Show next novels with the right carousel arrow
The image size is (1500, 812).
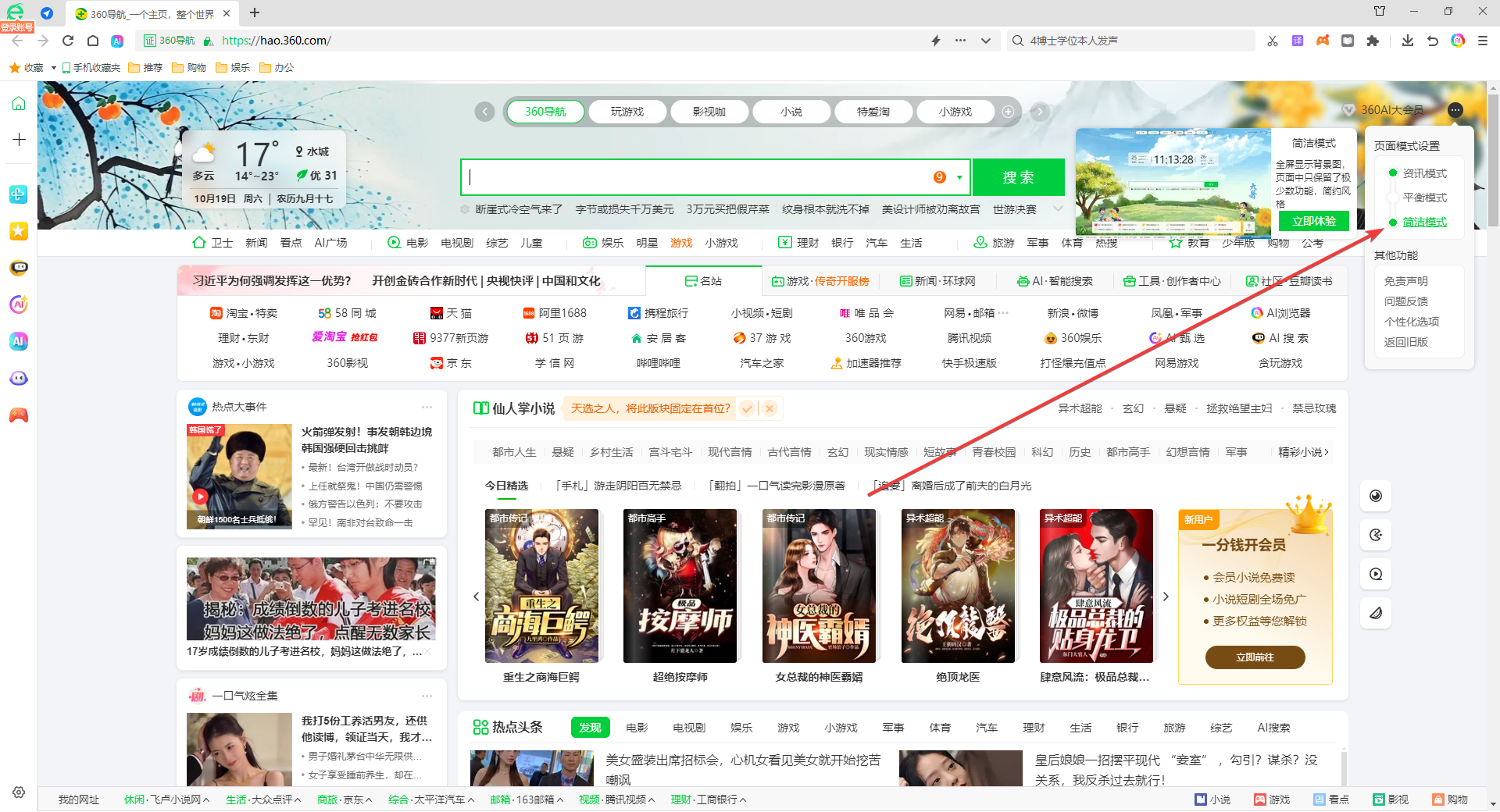(x=1166, y=597)
